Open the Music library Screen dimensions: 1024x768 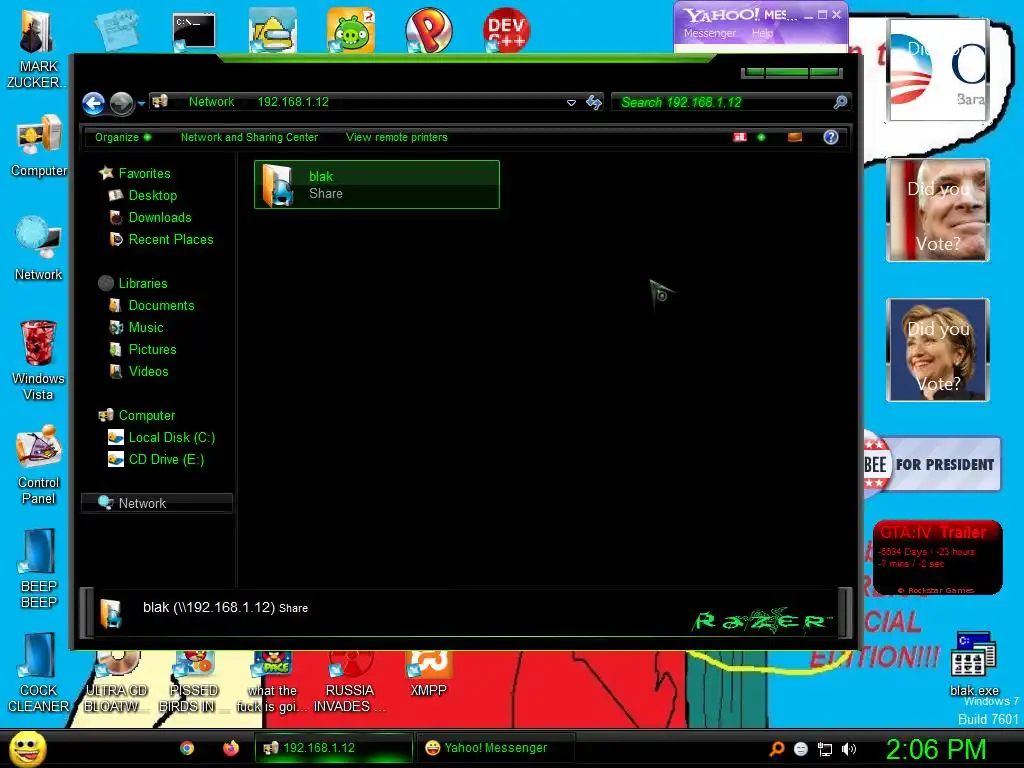[146, 328]
